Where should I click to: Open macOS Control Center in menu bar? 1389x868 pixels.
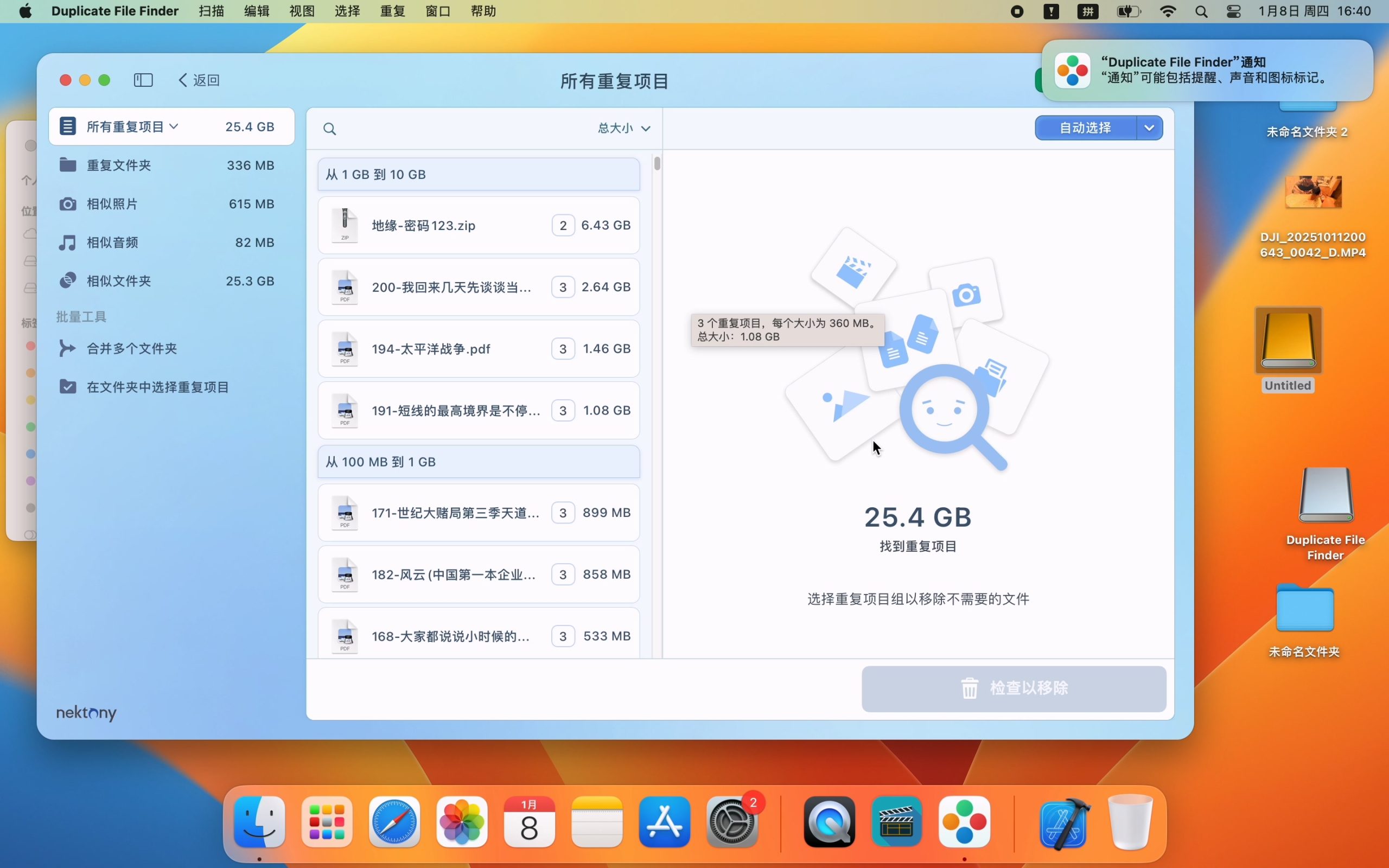click(x=1233, y=11)
